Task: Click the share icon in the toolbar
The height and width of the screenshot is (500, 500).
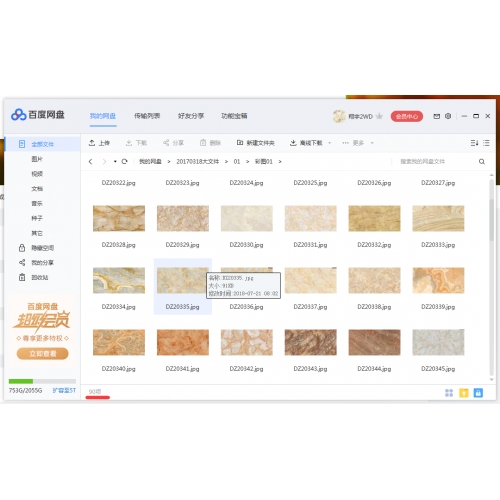Action: [166, 143]
